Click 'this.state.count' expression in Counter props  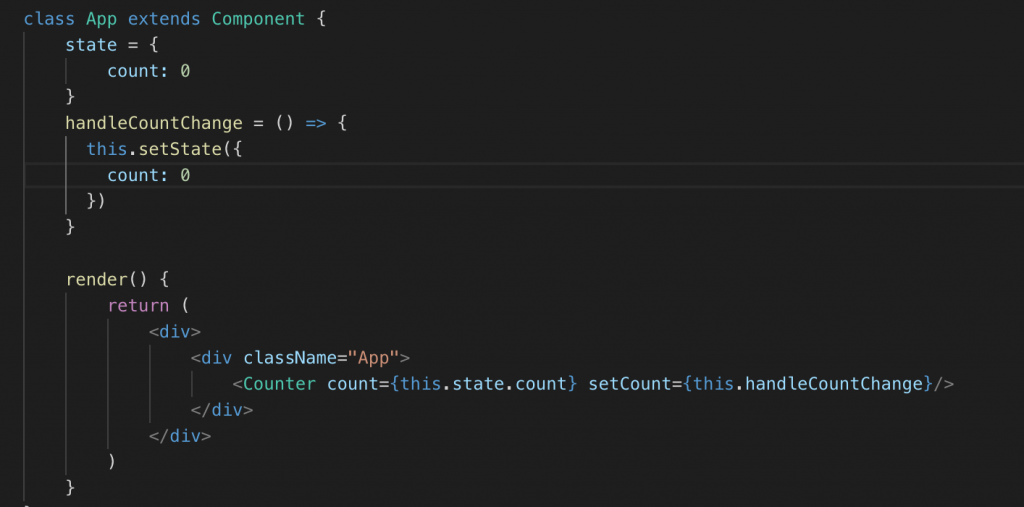pyautogui.click(x=483, y=384)
